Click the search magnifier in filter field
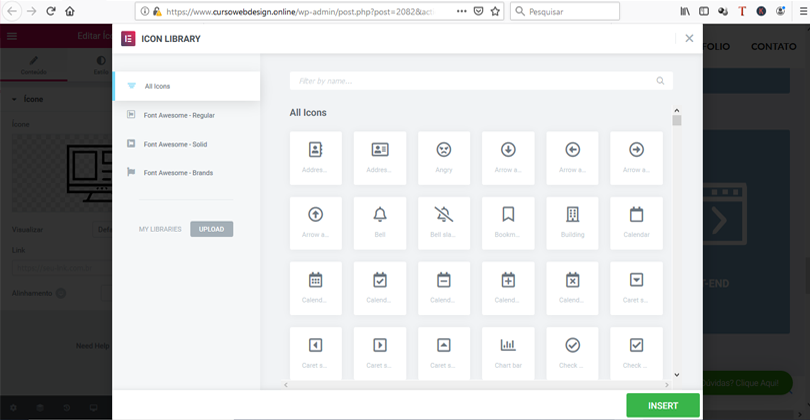Viewport: 810px width, 420px height. [660, 81]
